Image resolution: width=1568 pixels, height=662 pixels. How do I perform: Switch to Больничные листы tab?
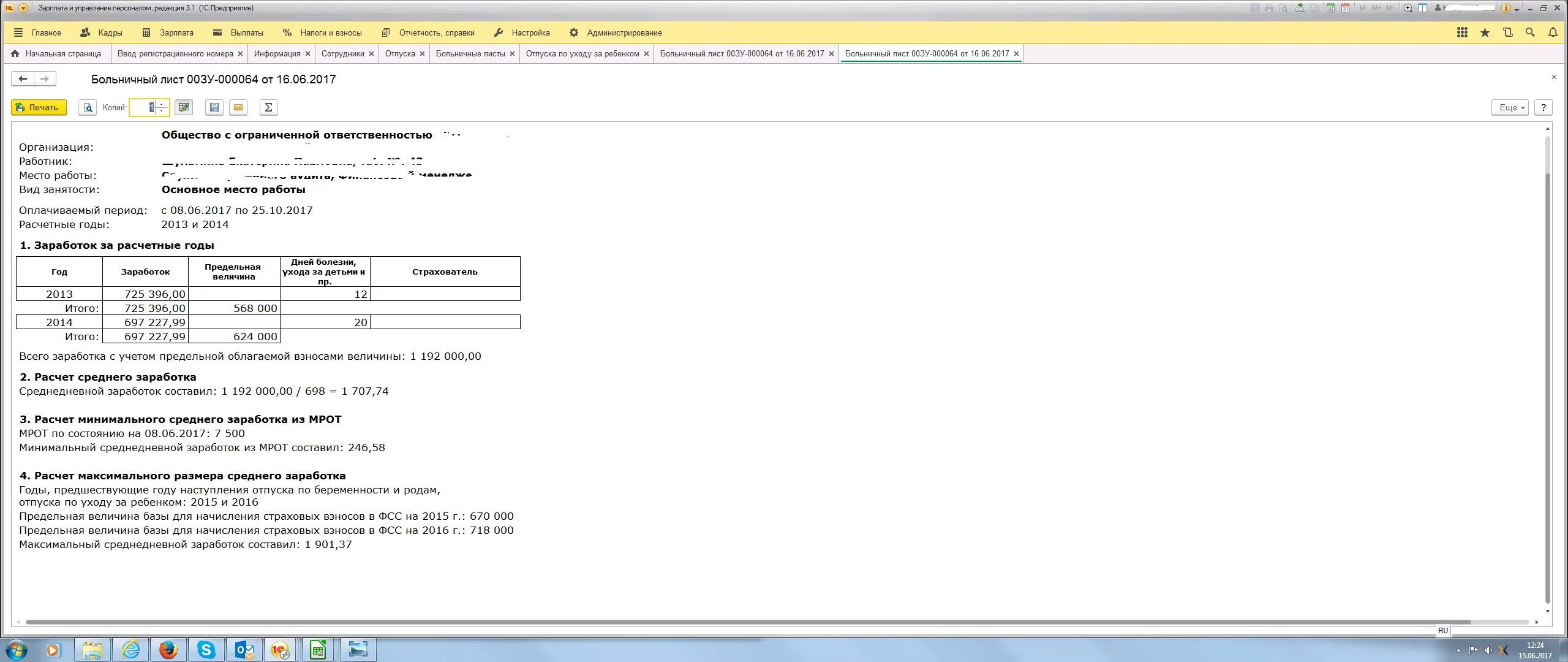point(470,54)
